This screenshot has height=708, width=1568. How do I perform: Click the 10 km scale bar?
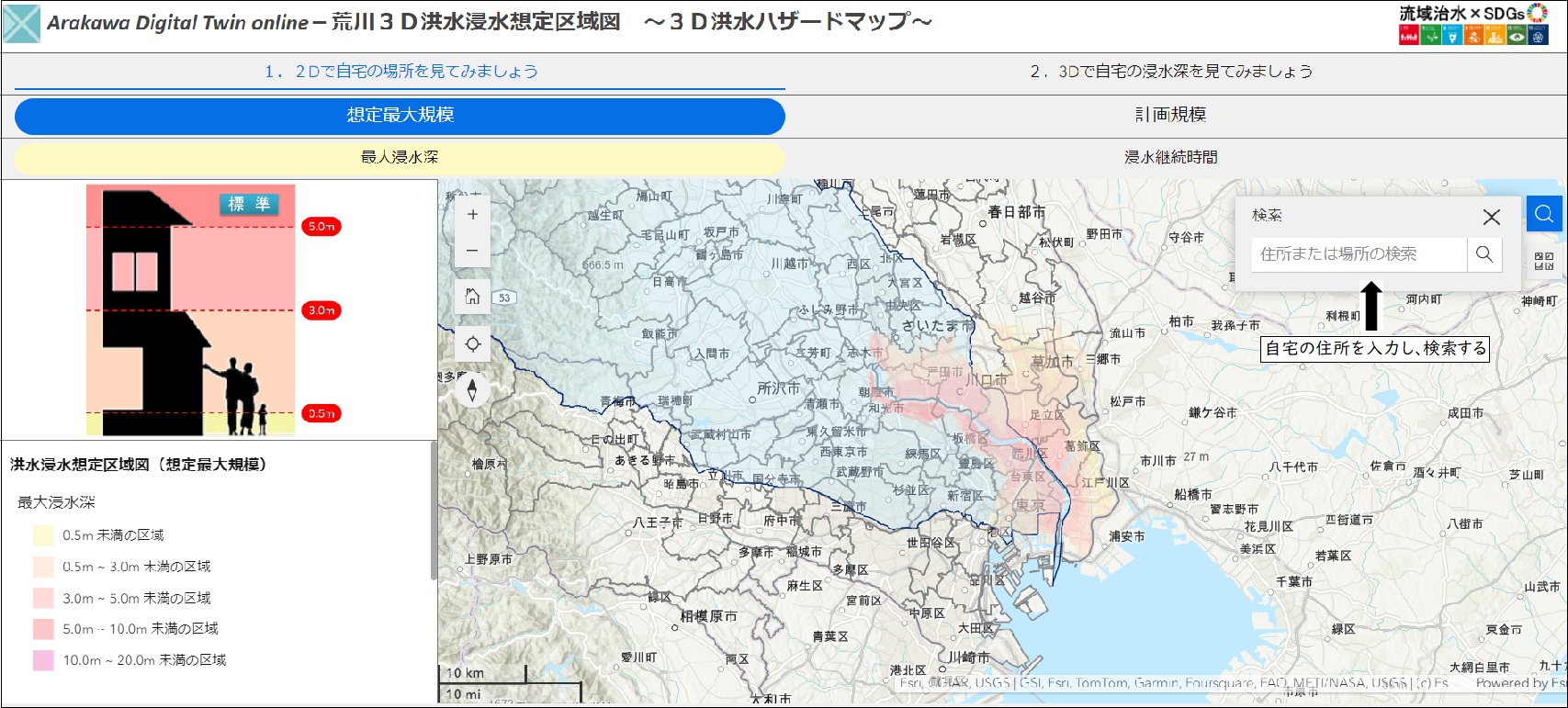tap(483, 673)
